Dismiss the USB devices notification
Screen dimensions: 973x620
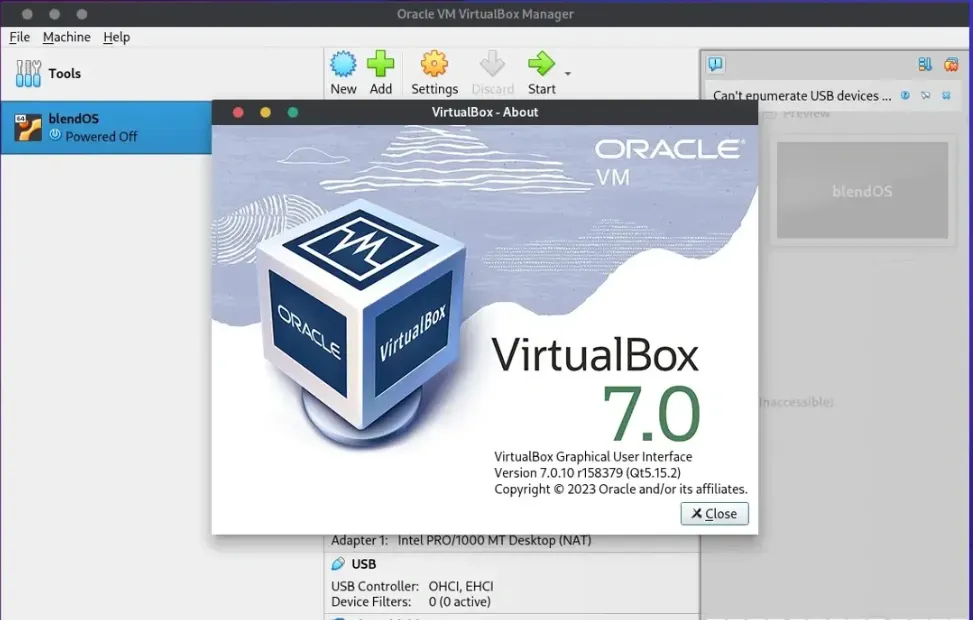946,96
